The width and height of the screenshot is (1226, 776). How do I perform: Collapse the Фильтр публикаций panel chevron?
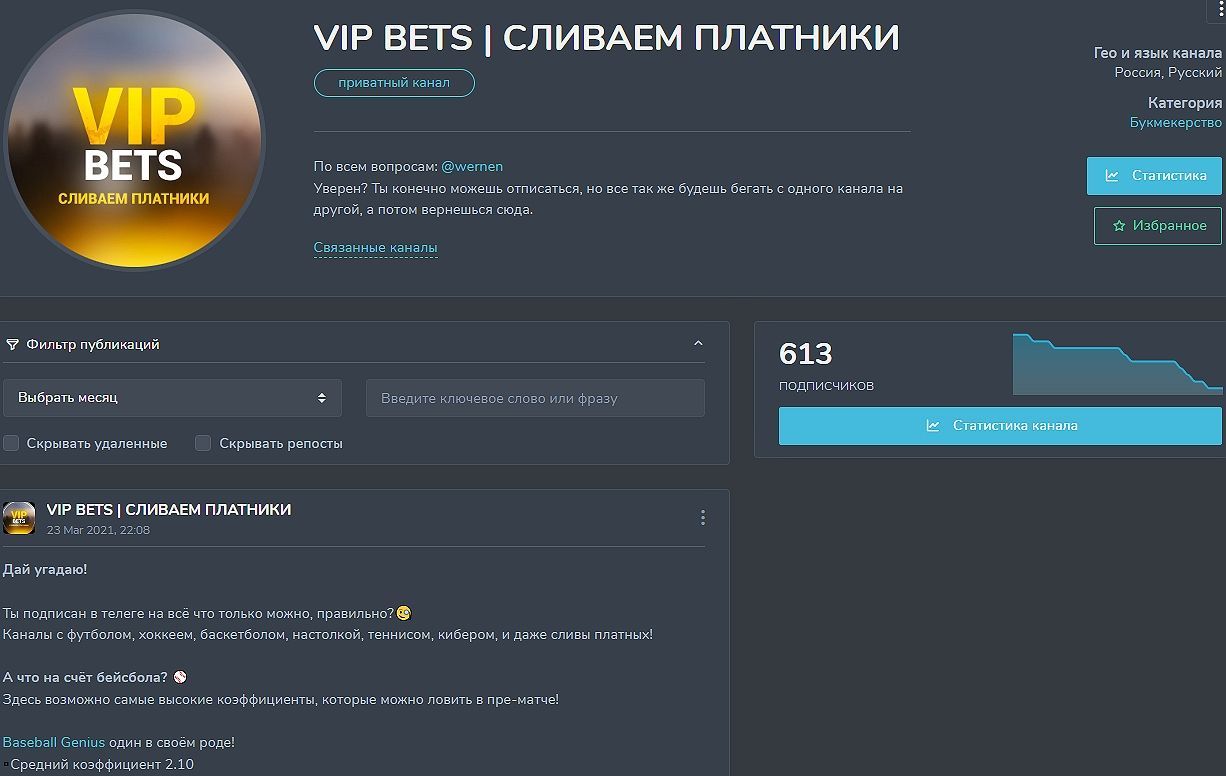point(698,344)
